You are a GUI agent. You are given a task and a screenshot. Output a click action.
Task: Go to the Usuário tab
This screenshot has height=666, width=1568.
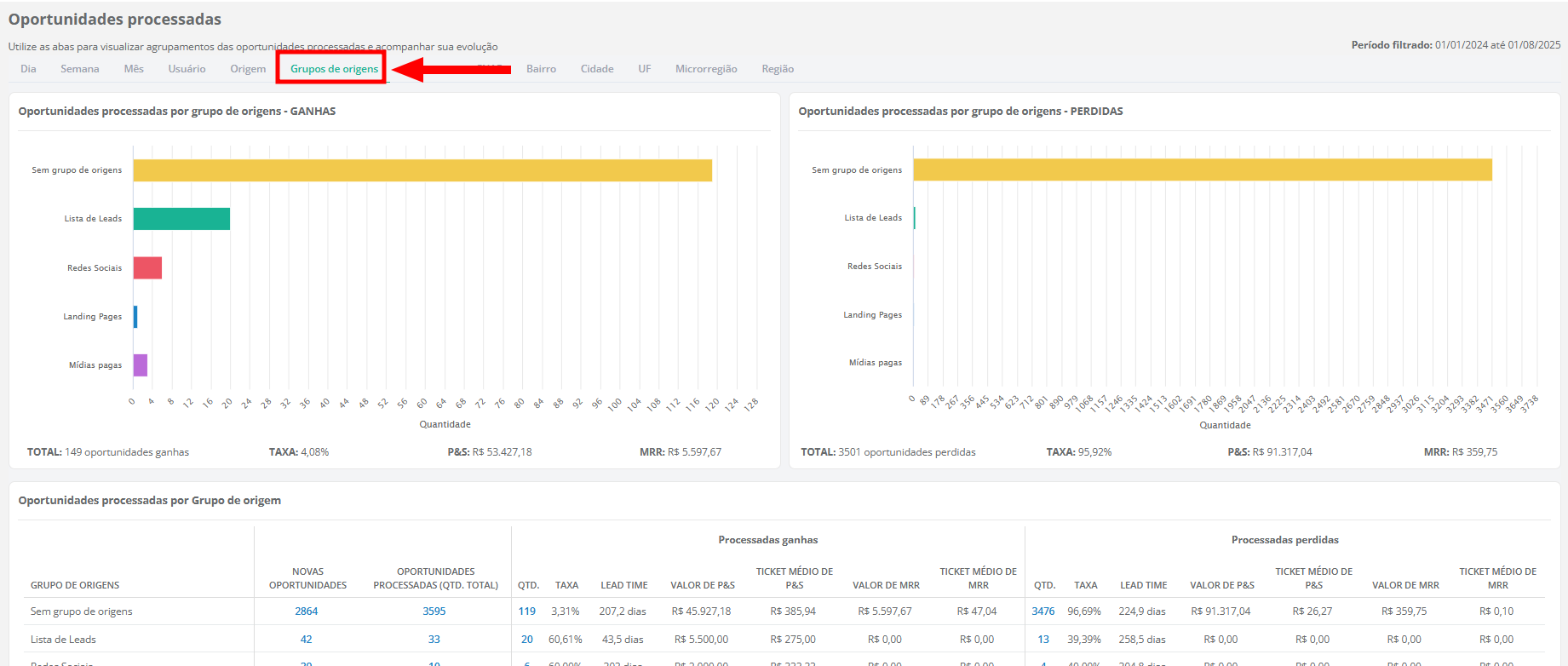tap(187, 69)
